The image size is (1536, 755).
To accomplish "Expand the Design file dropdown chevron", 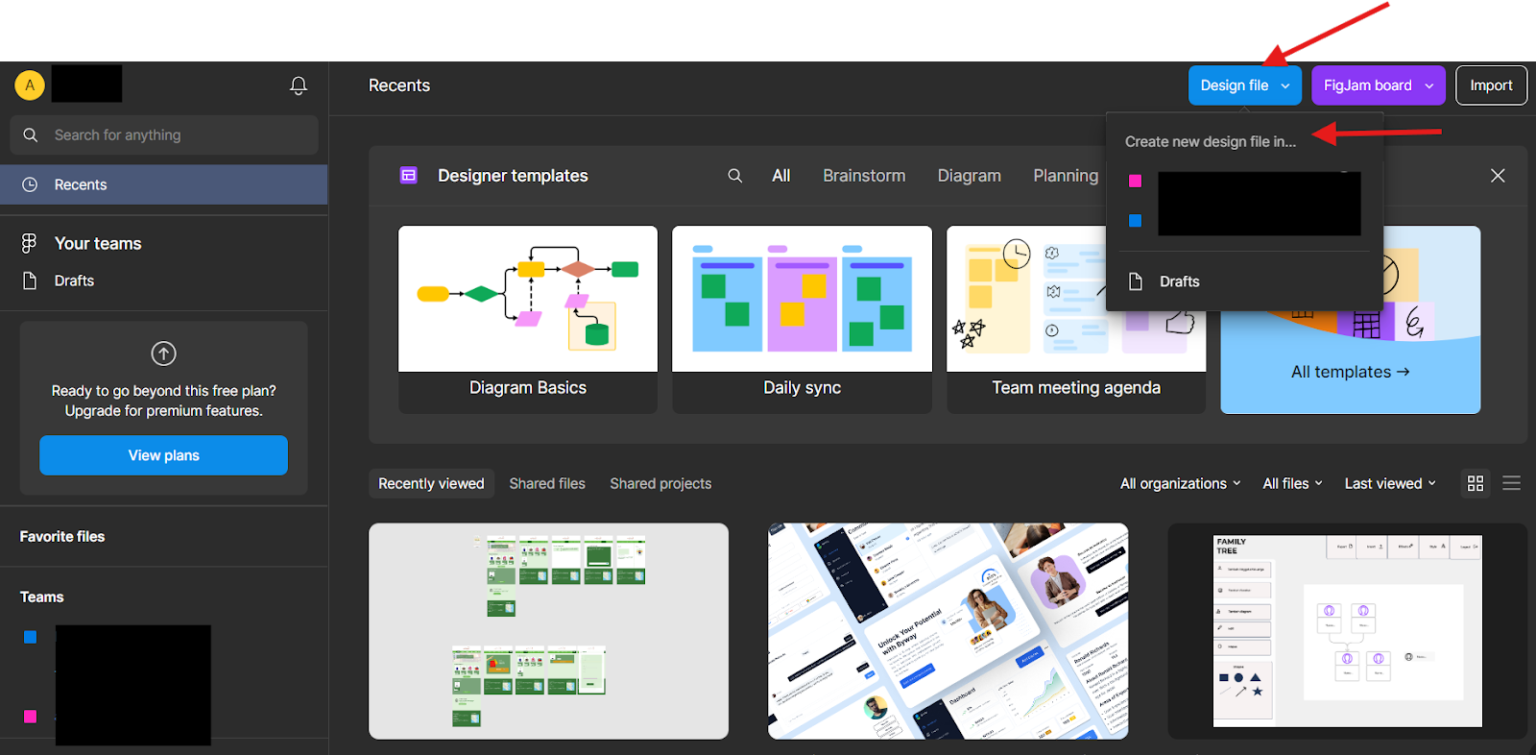I will point(1284,85).
